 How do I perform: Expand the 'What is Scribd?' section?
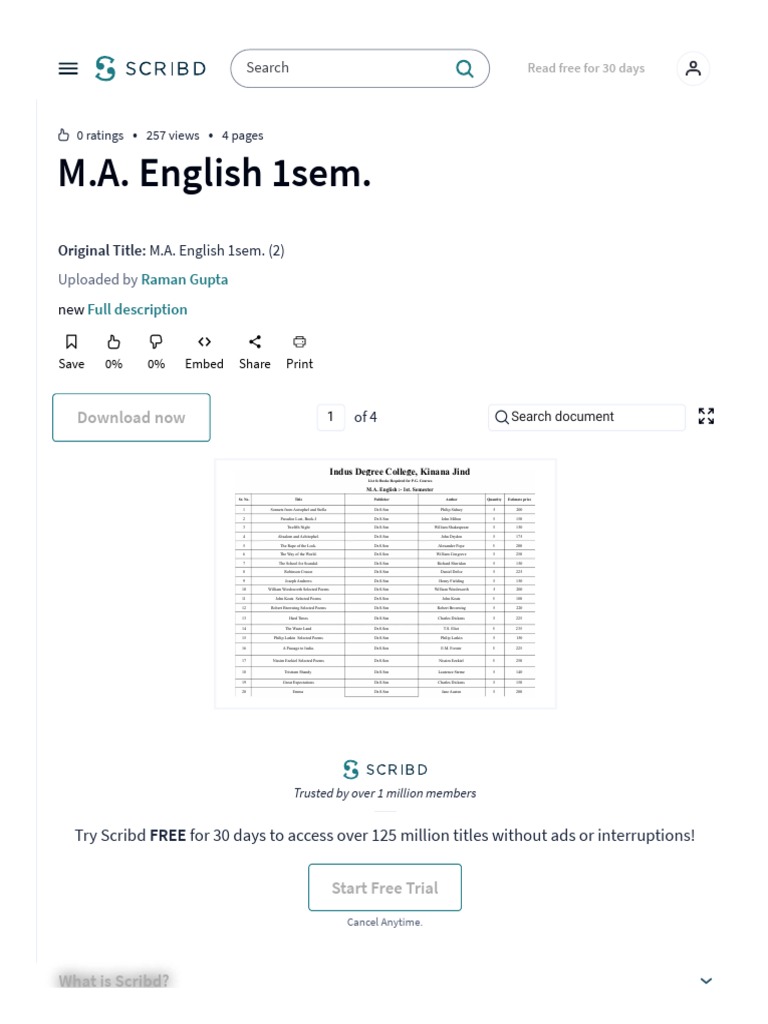[x=706, y=980]
